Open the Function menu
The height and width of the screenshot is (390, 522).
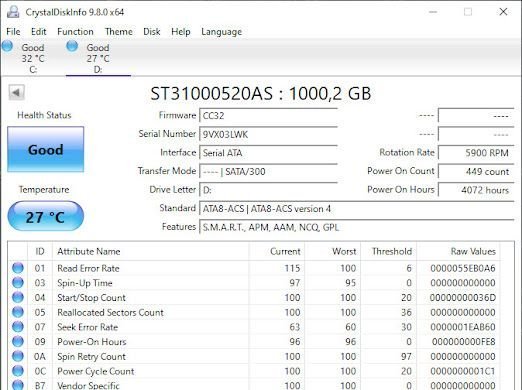click(75, 32)
